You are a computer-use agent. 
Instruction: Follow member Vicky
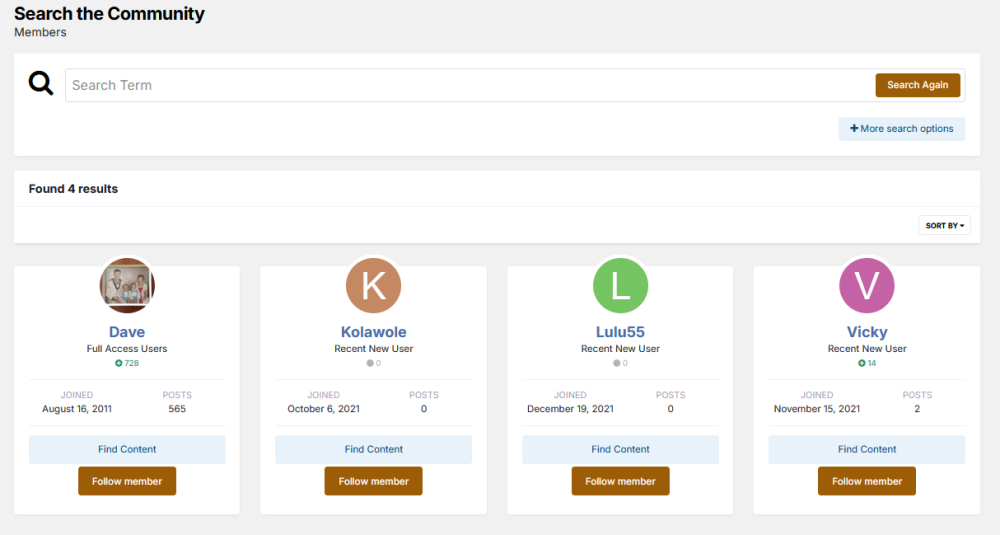(867, 481)
